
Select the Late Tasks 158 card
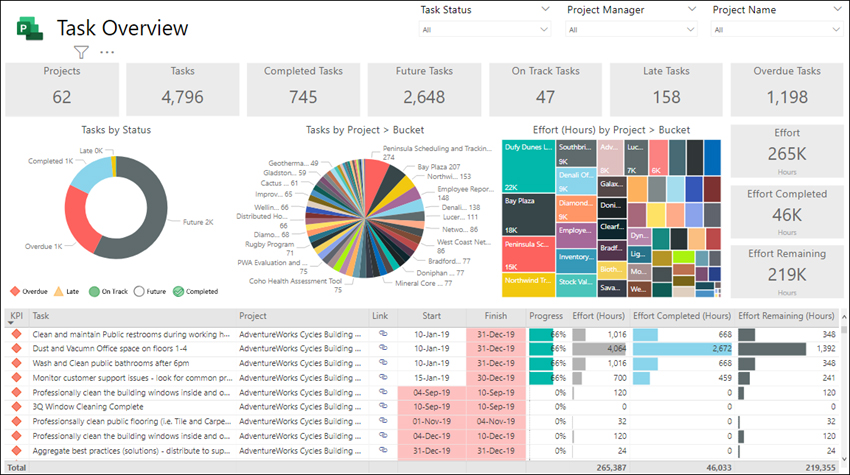[x=666, y=89]
